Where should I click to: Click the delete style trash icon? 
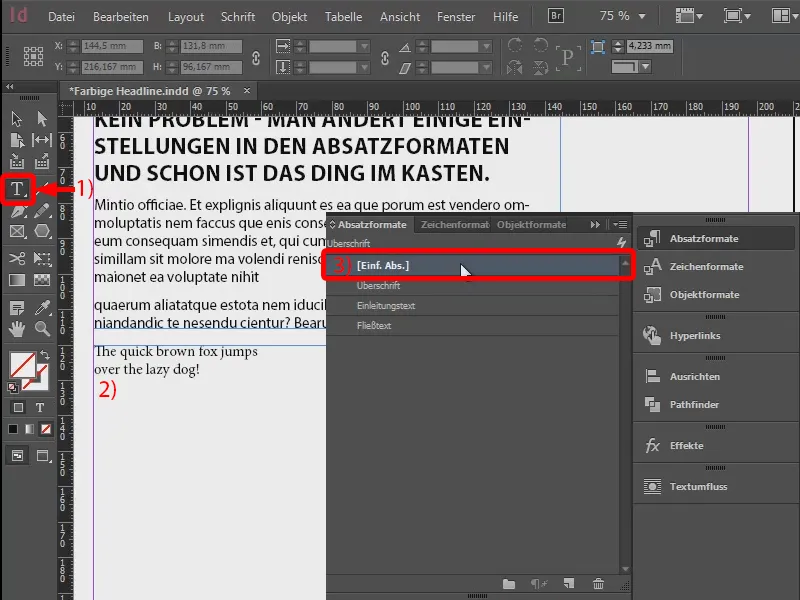pyautogui.click(x=598, y=583)
